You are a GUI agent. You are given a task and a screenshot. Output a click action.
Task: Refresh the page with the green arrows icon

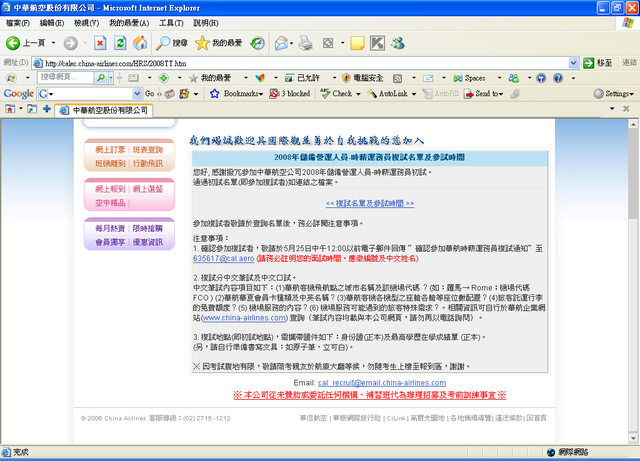120,43
